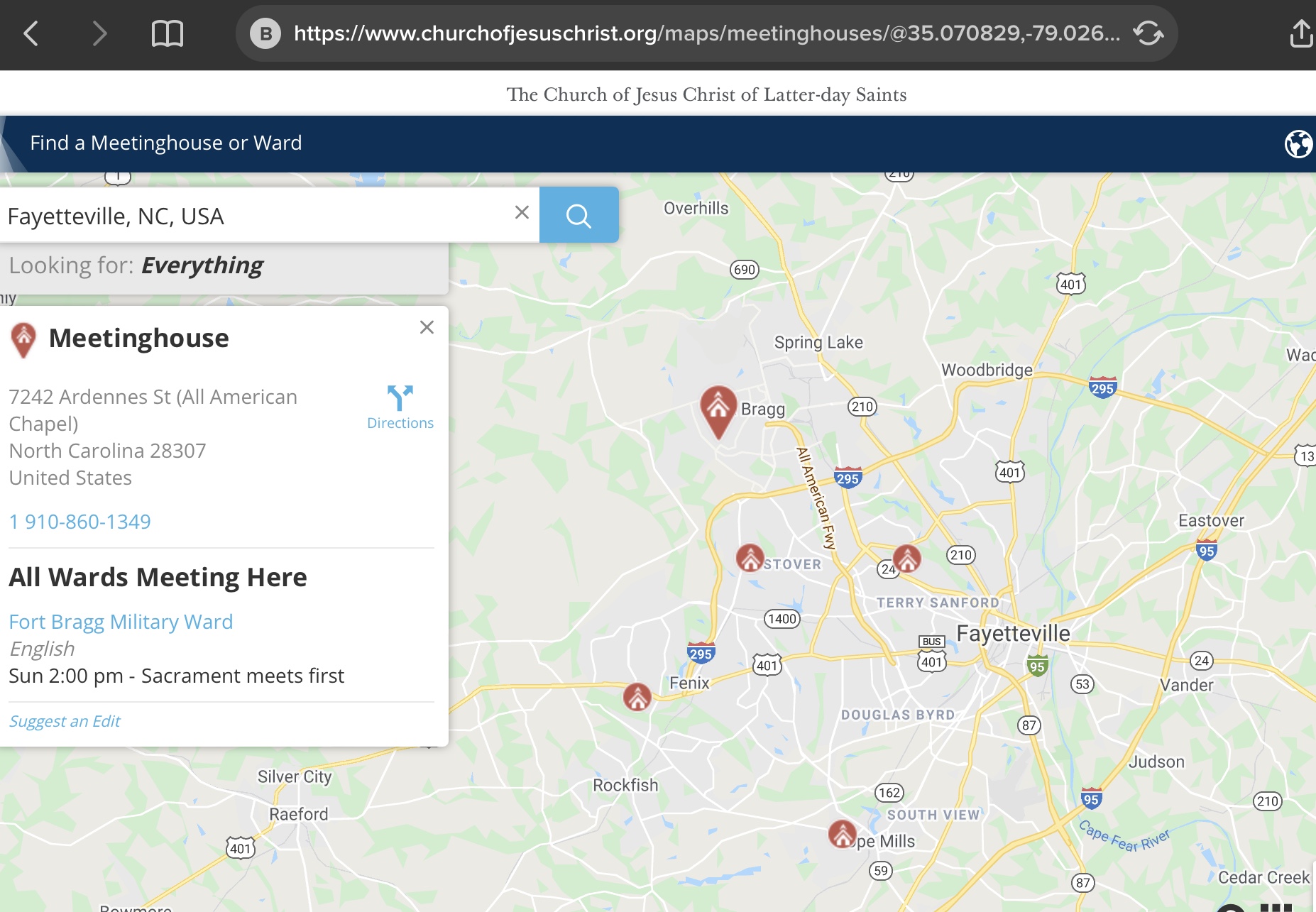This screenshot has width=1316, height=912.
Task: Click the Find a Meetinghouse or Ward header
Action: (x=166, y=143)
